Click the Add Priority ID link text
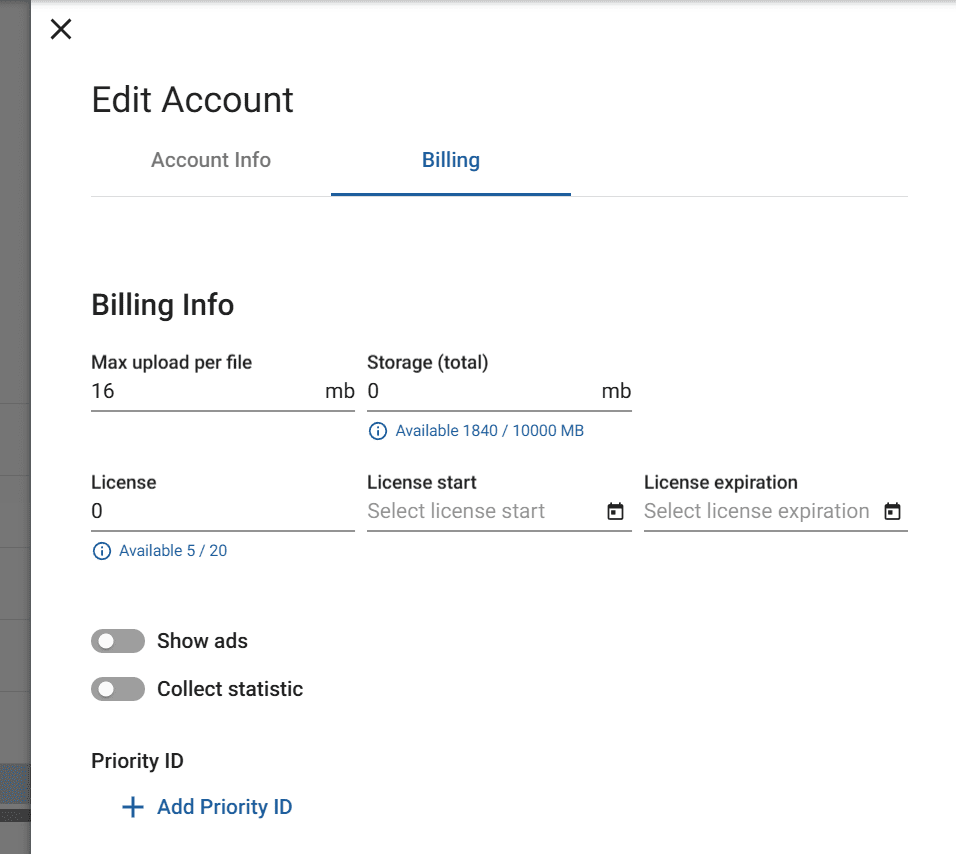Viewport: 956px width, 854px height. coord(224,807)
